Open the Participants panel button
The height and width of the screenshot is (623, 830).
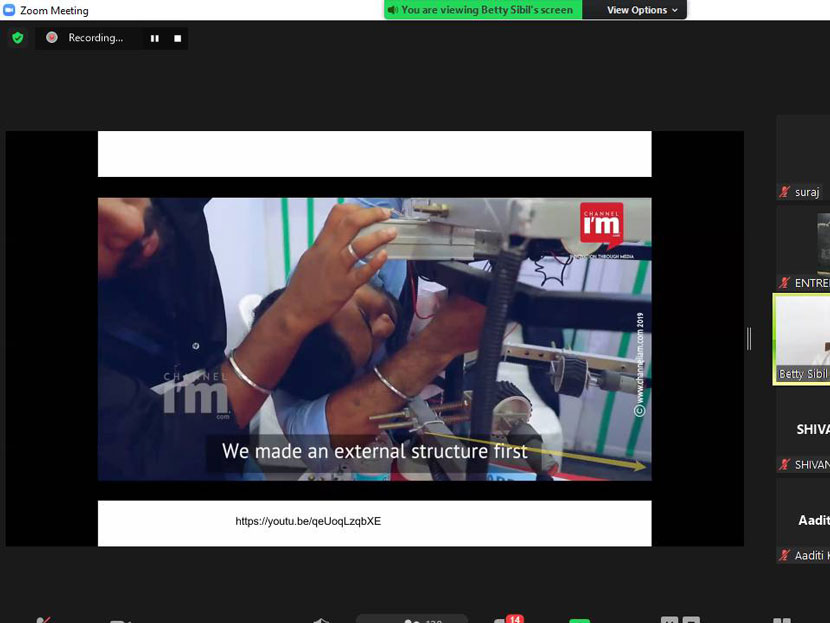412,619
